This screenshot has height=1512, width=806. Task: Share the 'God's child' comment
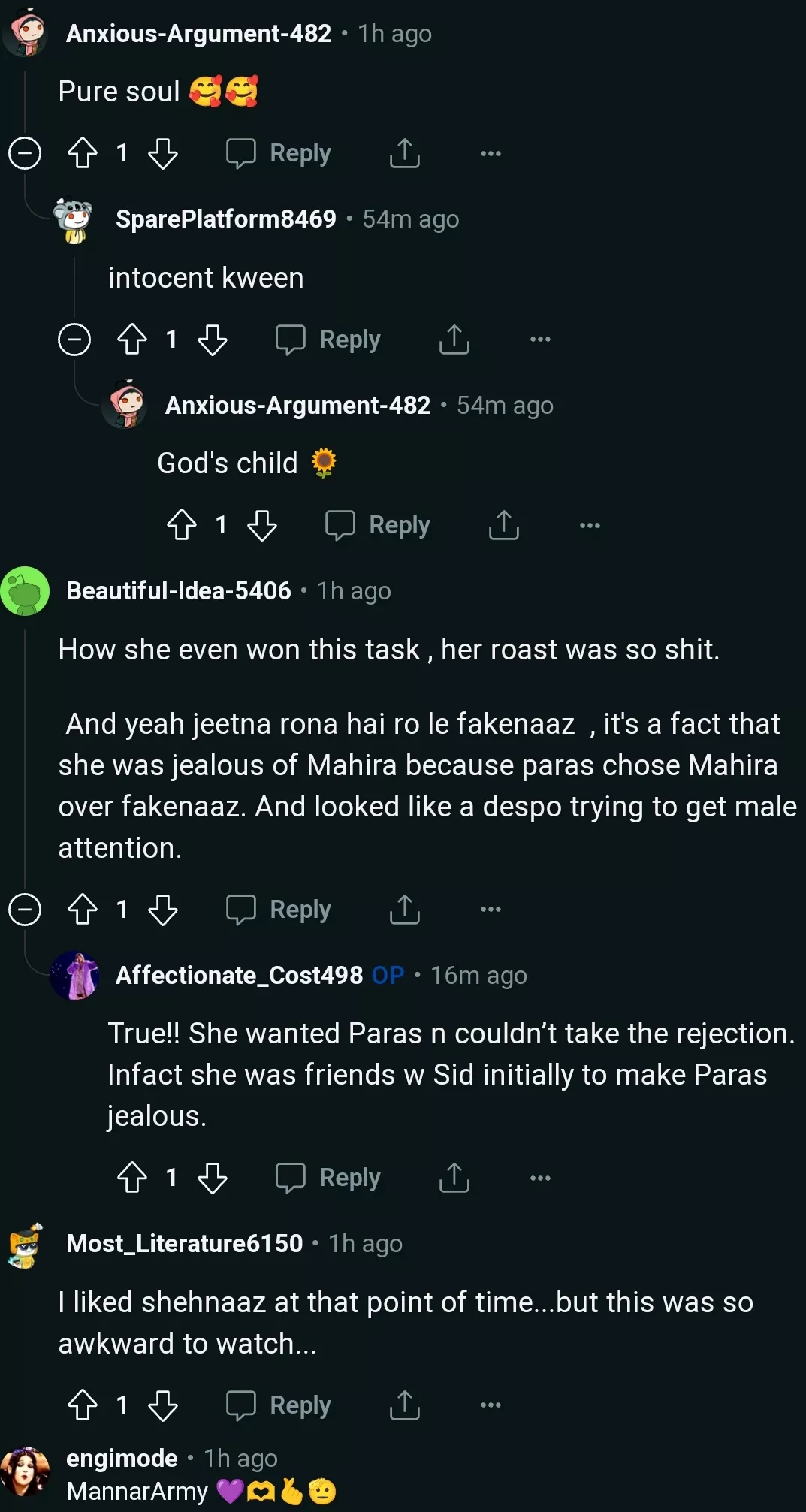(x=504, y=524)
